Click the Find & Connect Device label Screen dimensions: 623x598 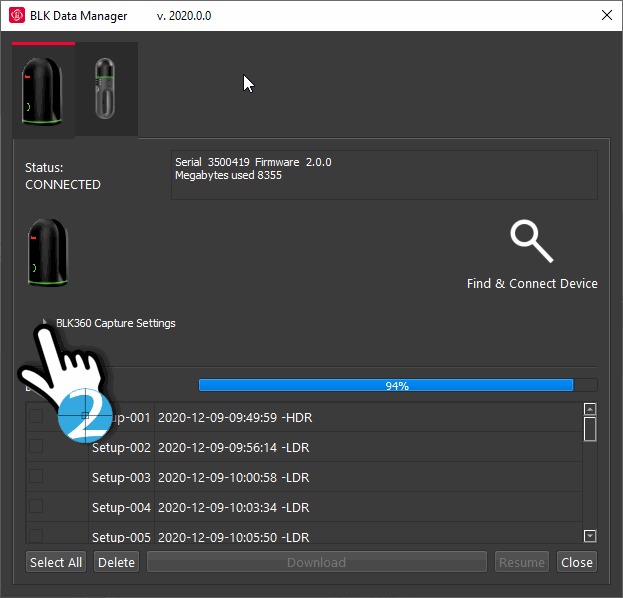coord(532,283)
